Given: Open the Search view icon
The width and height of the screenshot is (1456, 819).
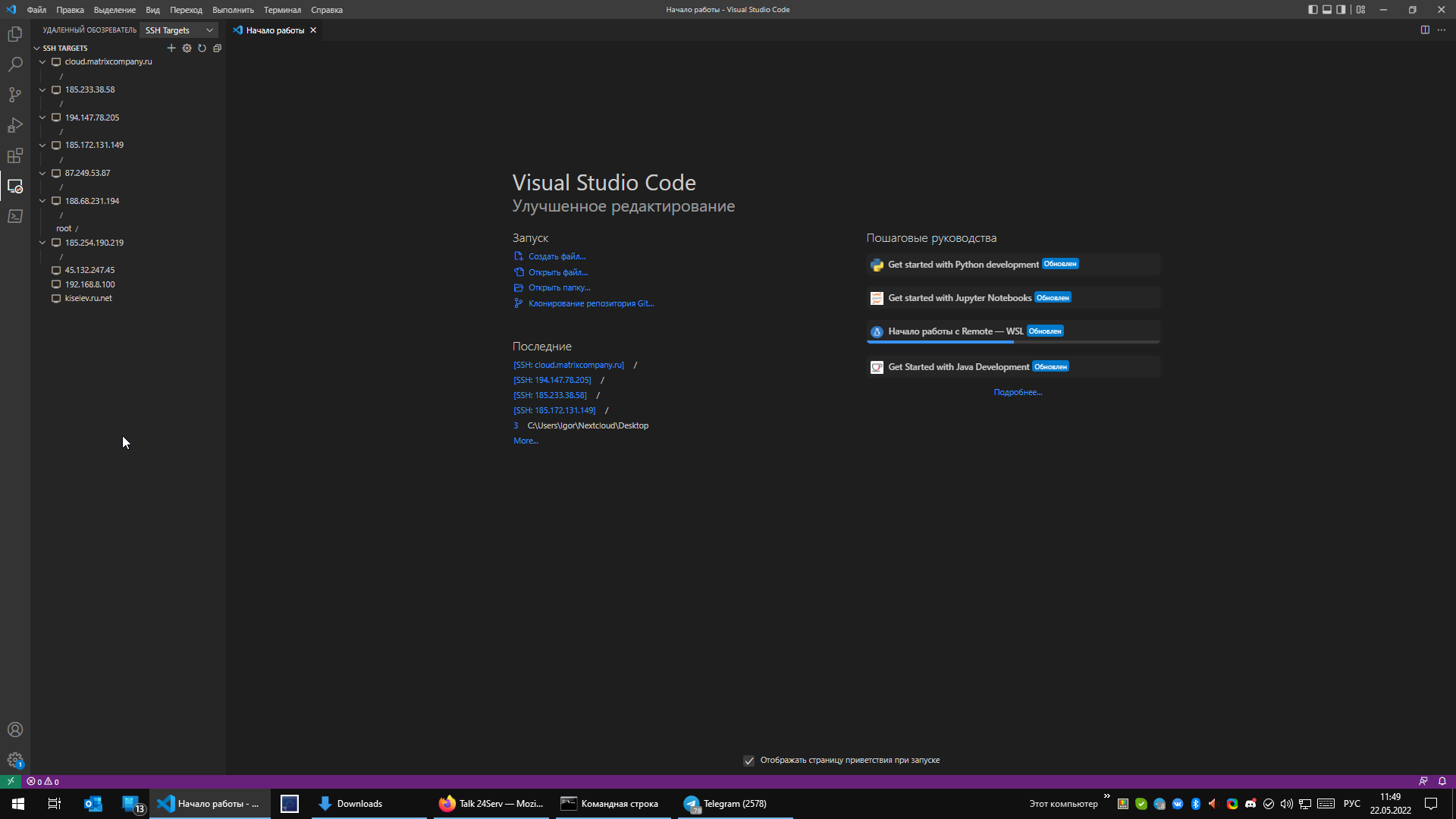Looking at the screenshot, I should point(15,64).
